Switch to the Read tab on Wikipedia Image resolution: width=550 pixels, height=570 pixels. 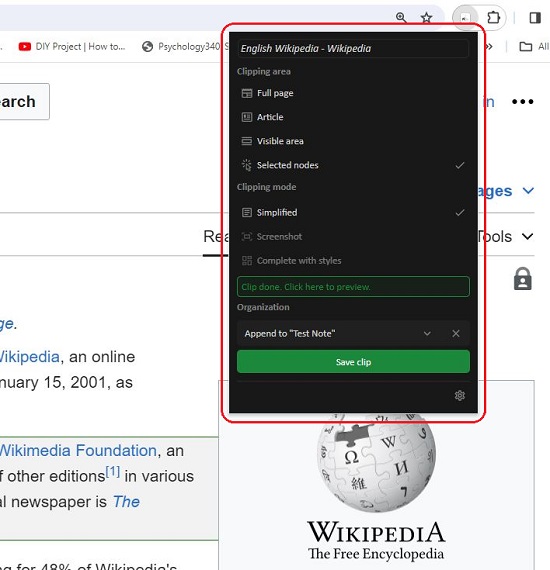[216, 237]
